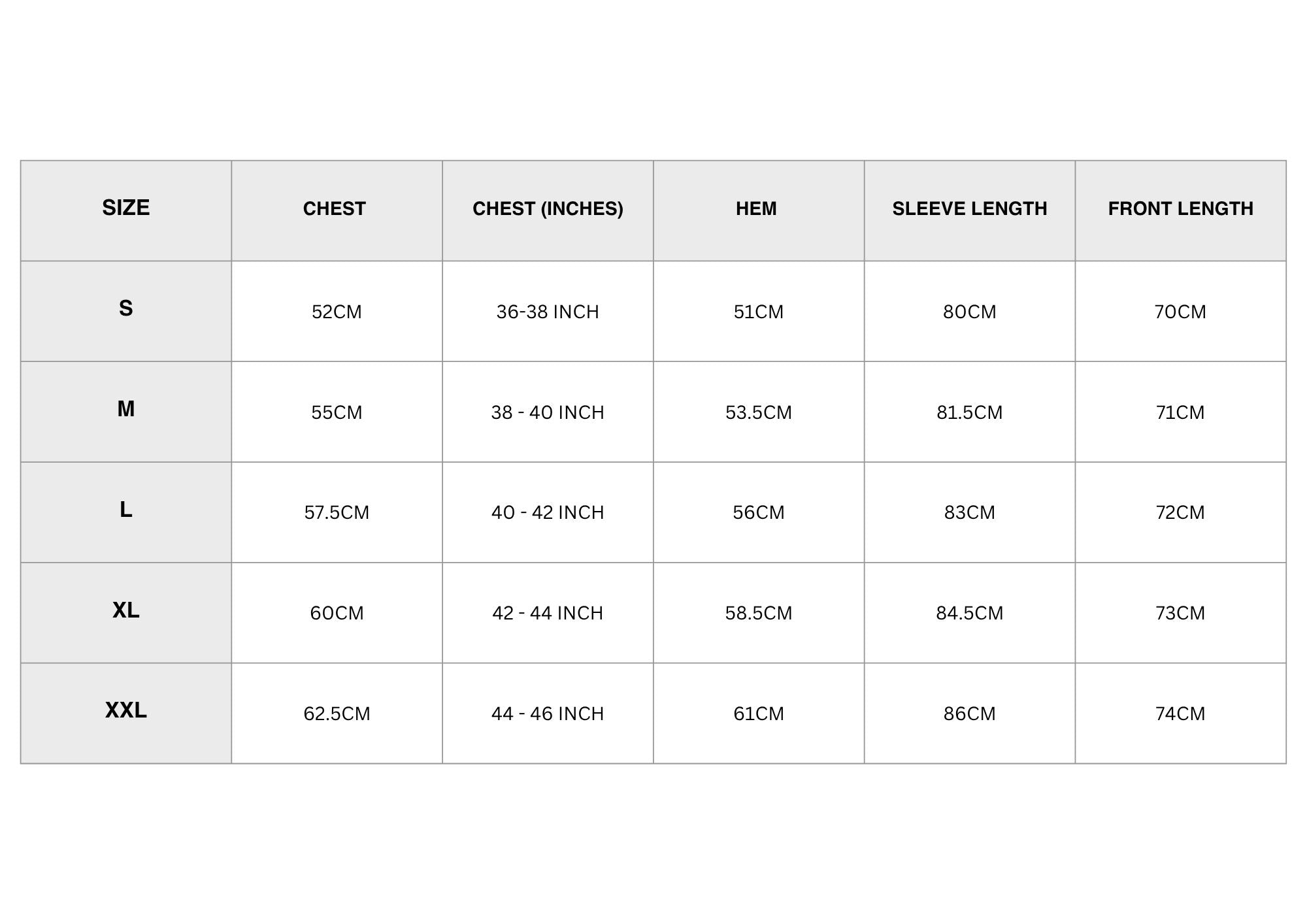1307x924 pixels.
Task: Click the 38 - 40 INCH cell
Action: (x=548, y=412)
